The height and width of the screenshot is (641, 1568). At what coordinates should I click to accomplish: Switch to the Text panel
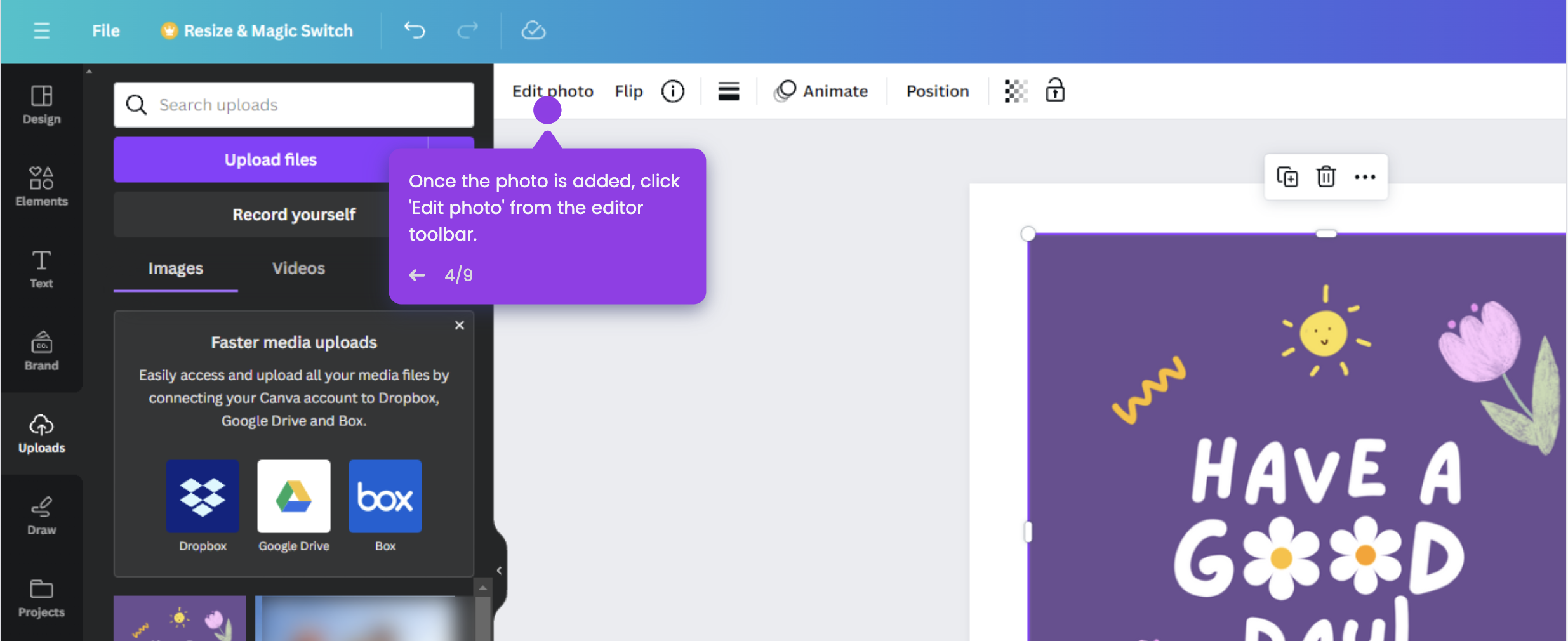point(41,268)
